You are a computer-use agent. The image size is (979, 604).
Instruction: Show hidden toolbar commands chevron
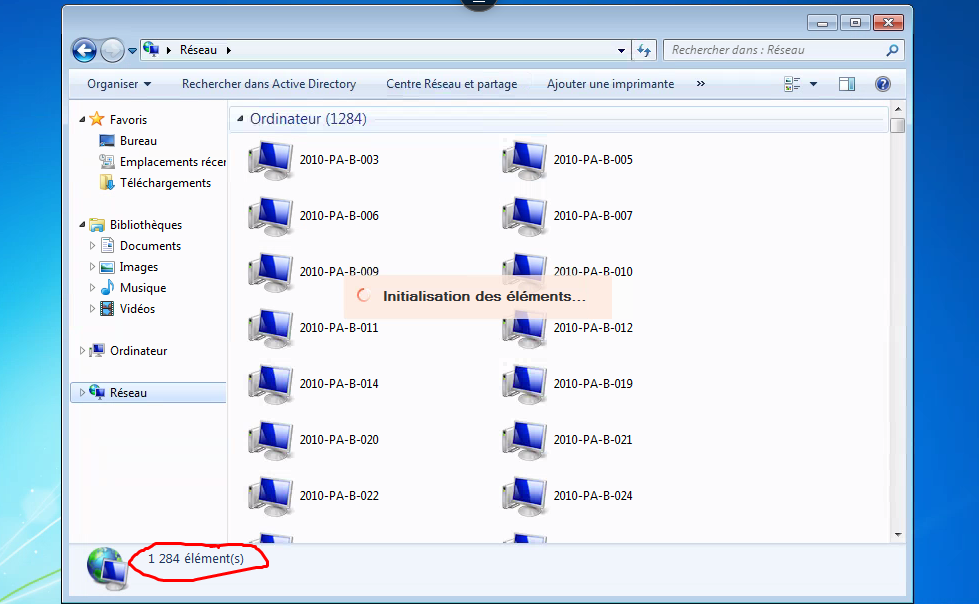[x=700, y=85]
